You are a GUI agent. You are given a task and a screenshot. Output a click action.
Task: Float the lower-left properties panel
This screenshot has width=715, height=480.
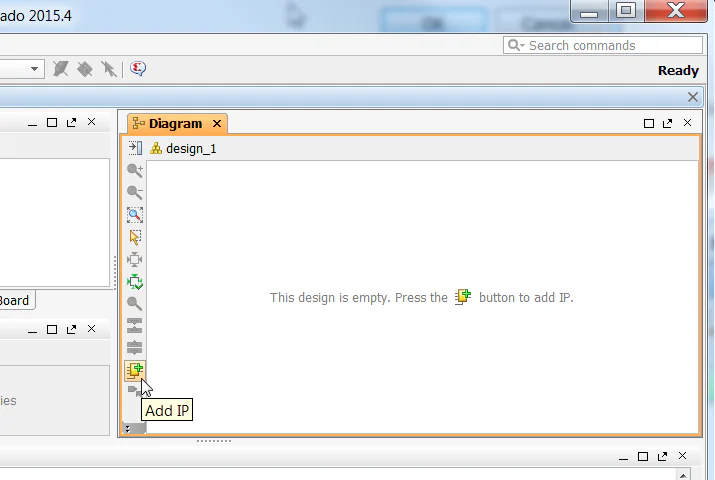point(71,330)
